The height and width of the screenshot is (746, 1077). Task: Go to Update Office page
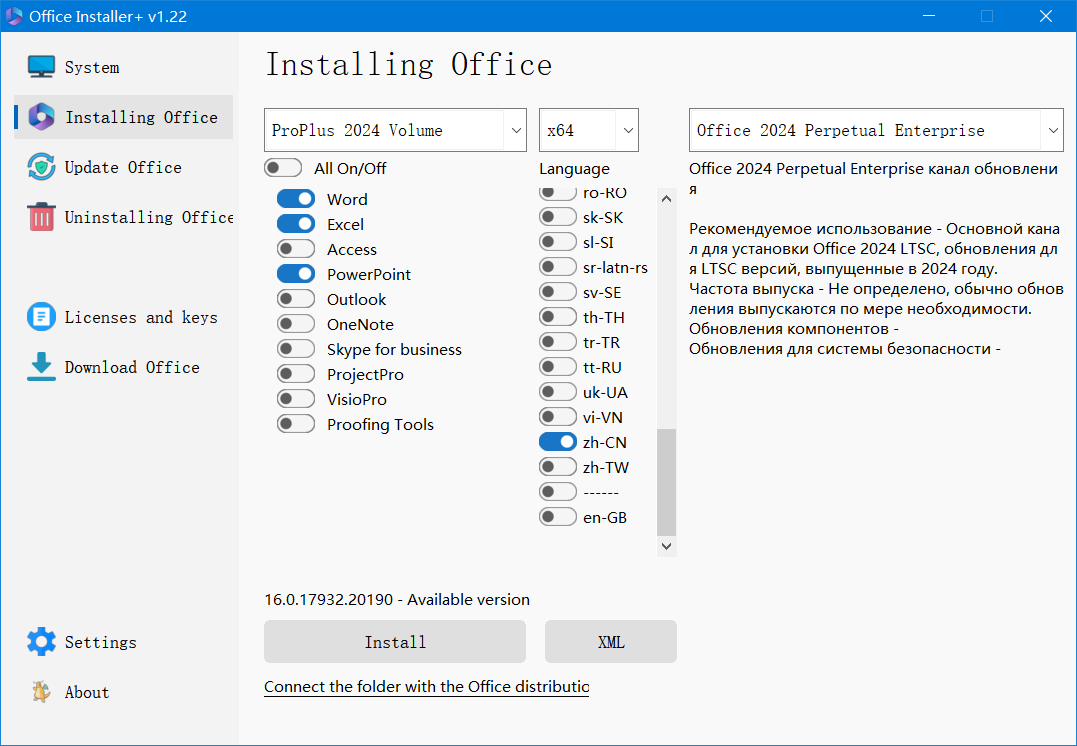click(124, 167)
